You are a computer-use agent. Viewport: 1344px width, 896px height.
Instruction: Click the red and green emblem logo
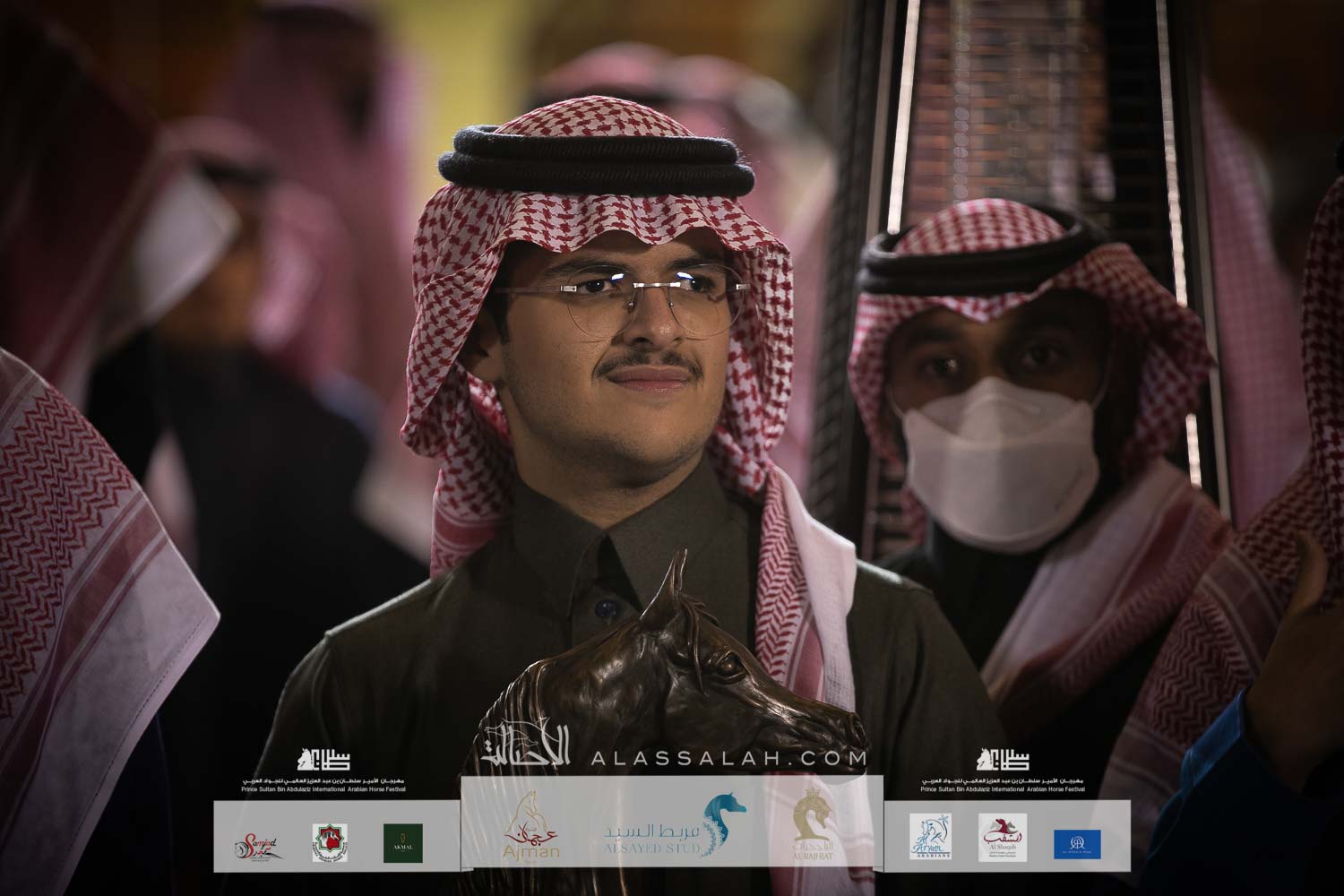pyautogui.click(x=328, y=844)
